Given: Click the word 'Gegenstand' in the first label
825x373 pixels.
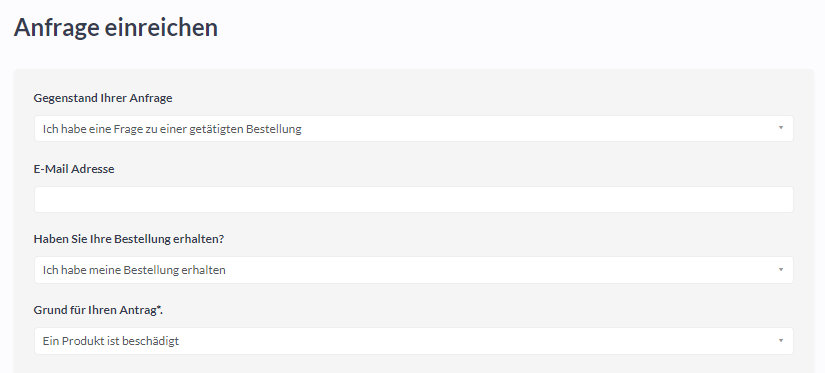Looking at the screenshot, I should [66, 98].
